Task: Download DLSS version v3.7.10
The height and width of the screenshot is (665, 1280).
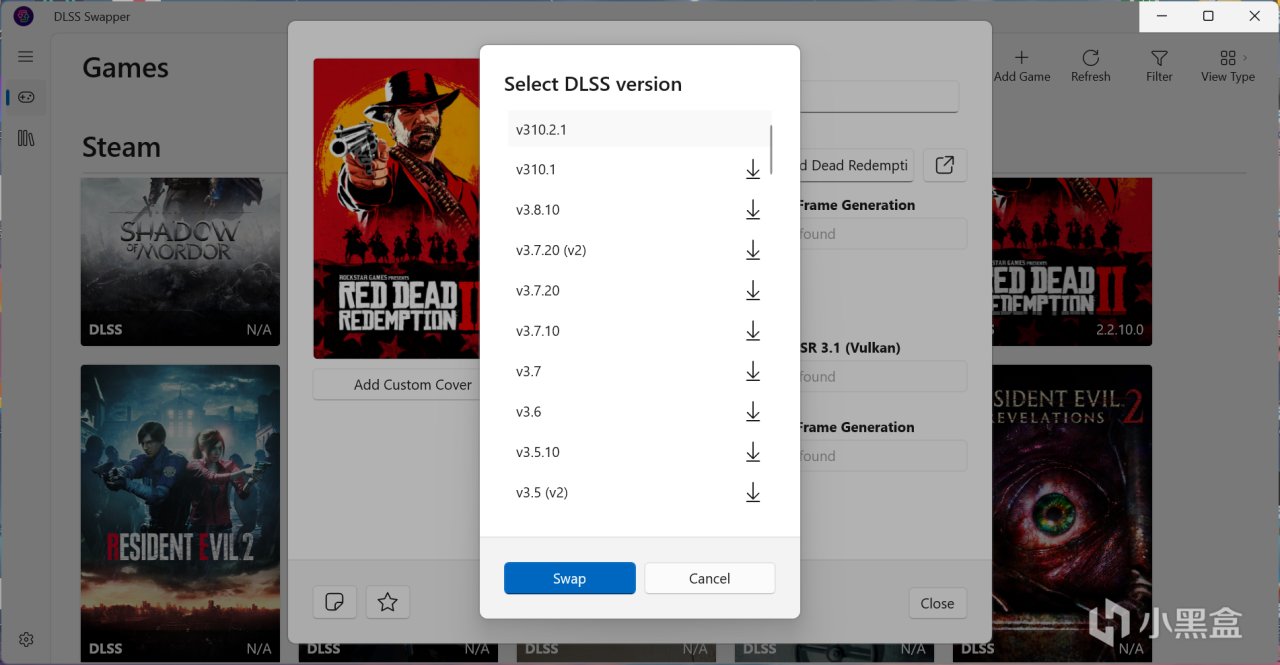Action: pos(753,331)
